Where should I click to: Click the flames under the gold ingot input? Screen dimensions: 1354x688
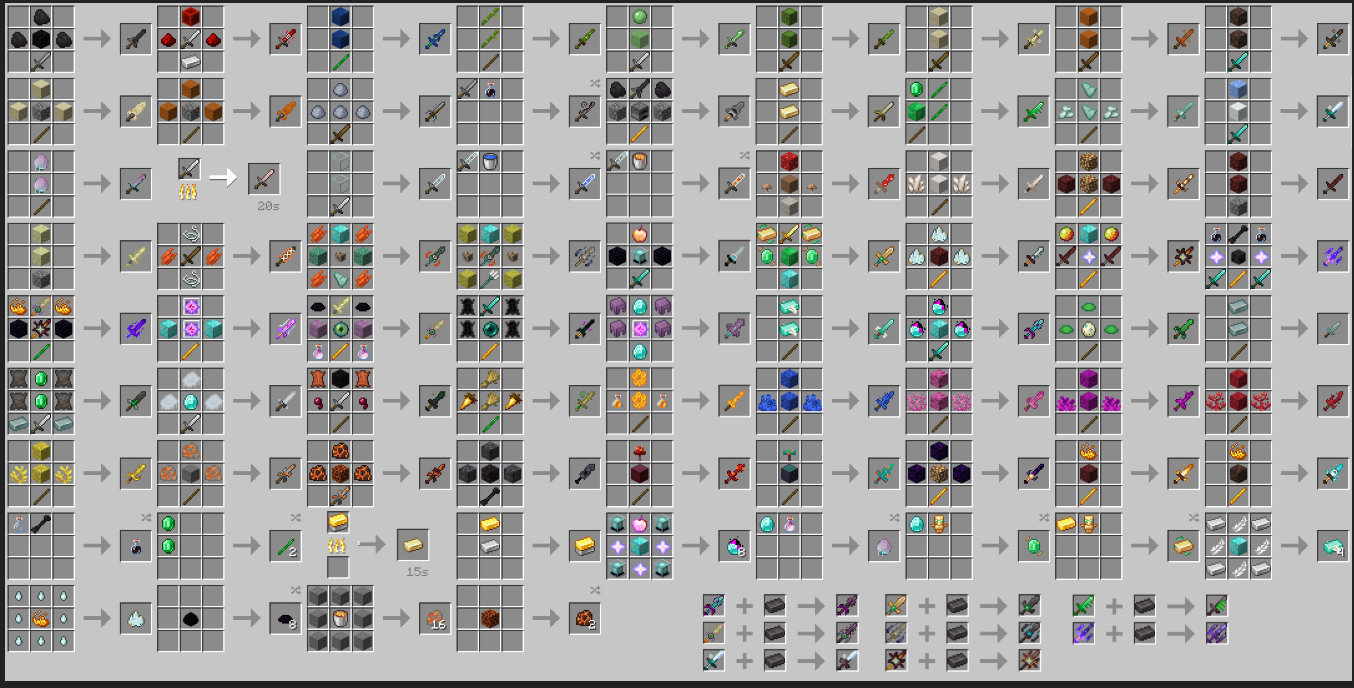click(x=338, y=545)
